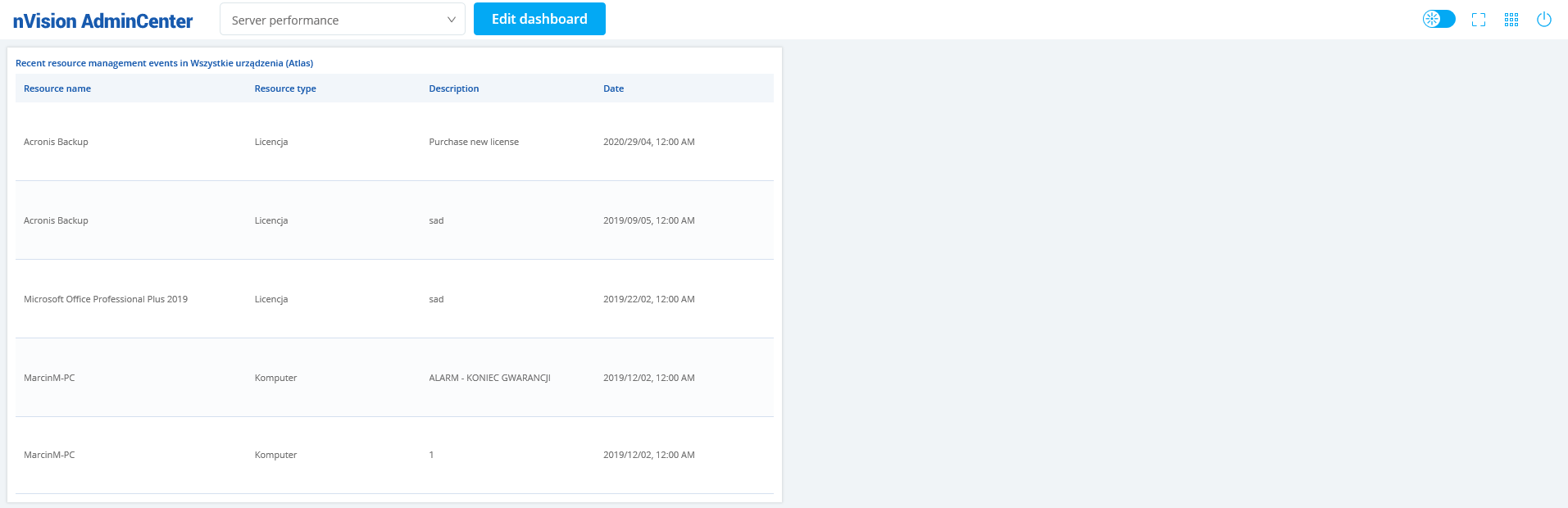1568x508 pixels.
Task: Click the Acronis Backup name dated 2019/09/05
Action: 56,220
